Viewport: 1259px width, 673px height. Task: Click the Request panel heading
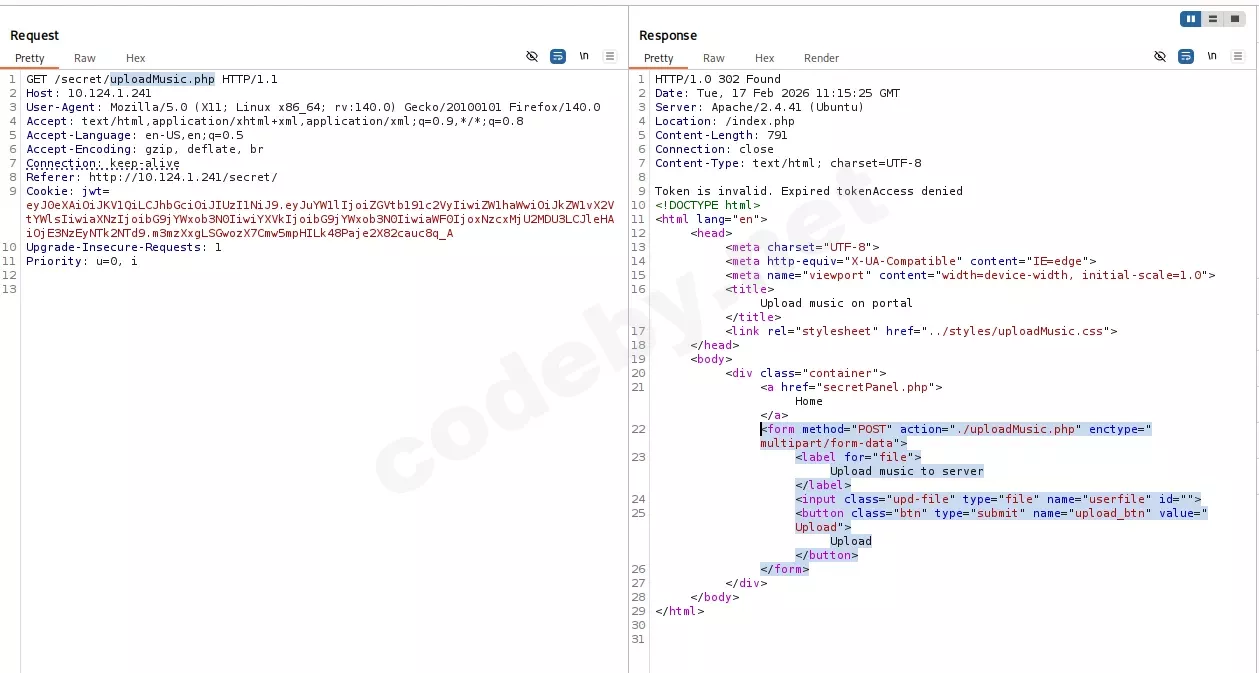click(x=35, y=35)
